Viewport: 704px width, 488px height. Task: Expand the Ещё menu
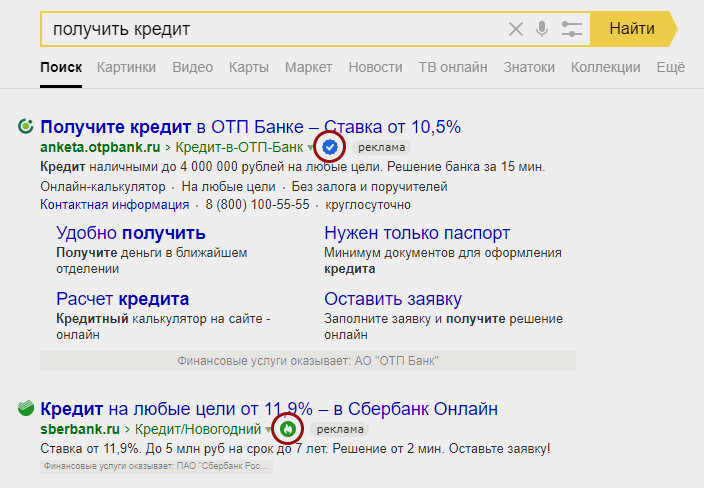point(671,67)
